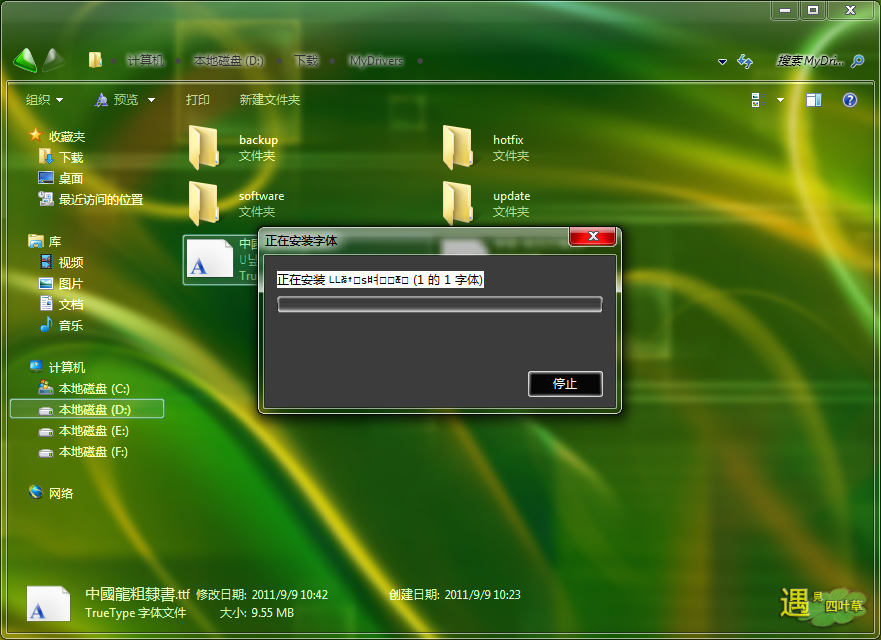Click the software folder name
This screenshot has width=881, height=640.
click(x=261, y=196)
